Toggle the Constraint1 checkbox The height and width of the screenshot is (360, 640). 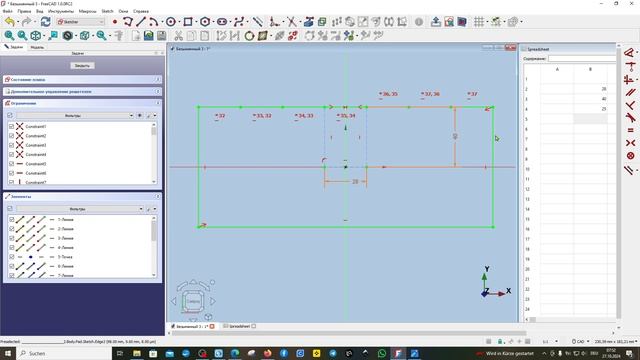pyautogui.click(x=11, y=127)
